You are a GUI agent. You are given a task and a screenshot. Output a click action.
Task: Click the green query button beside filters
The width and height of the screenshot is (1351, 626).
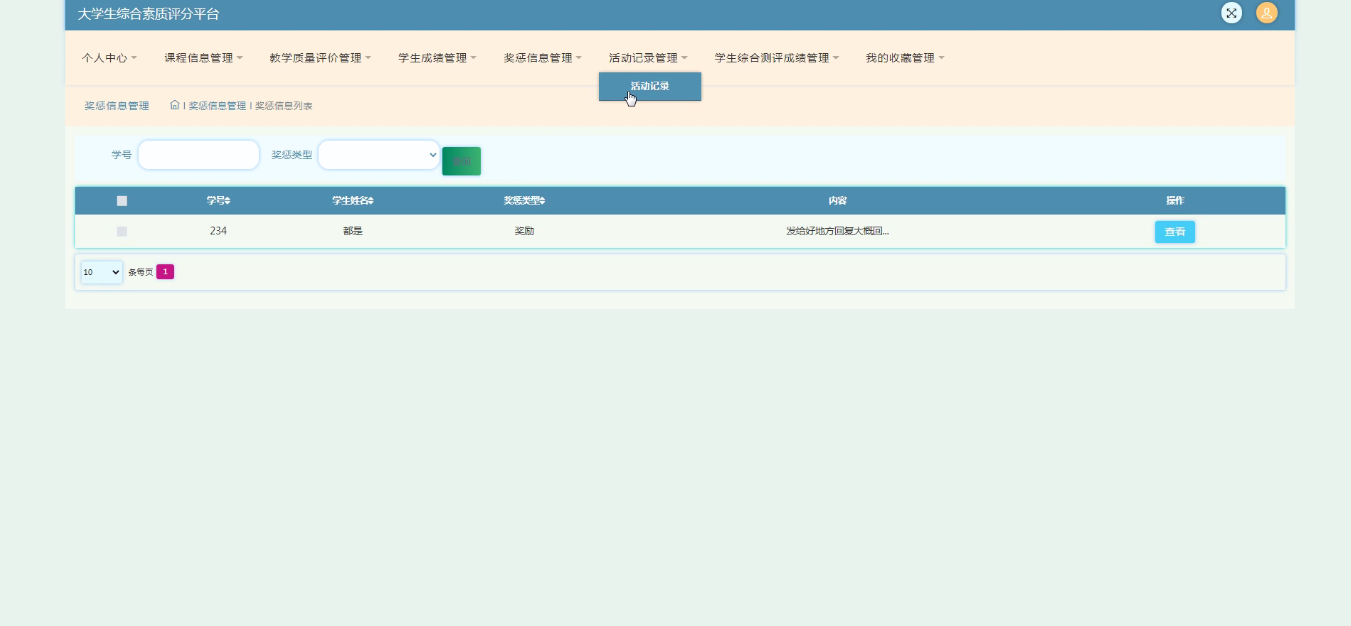pos(461,161)
